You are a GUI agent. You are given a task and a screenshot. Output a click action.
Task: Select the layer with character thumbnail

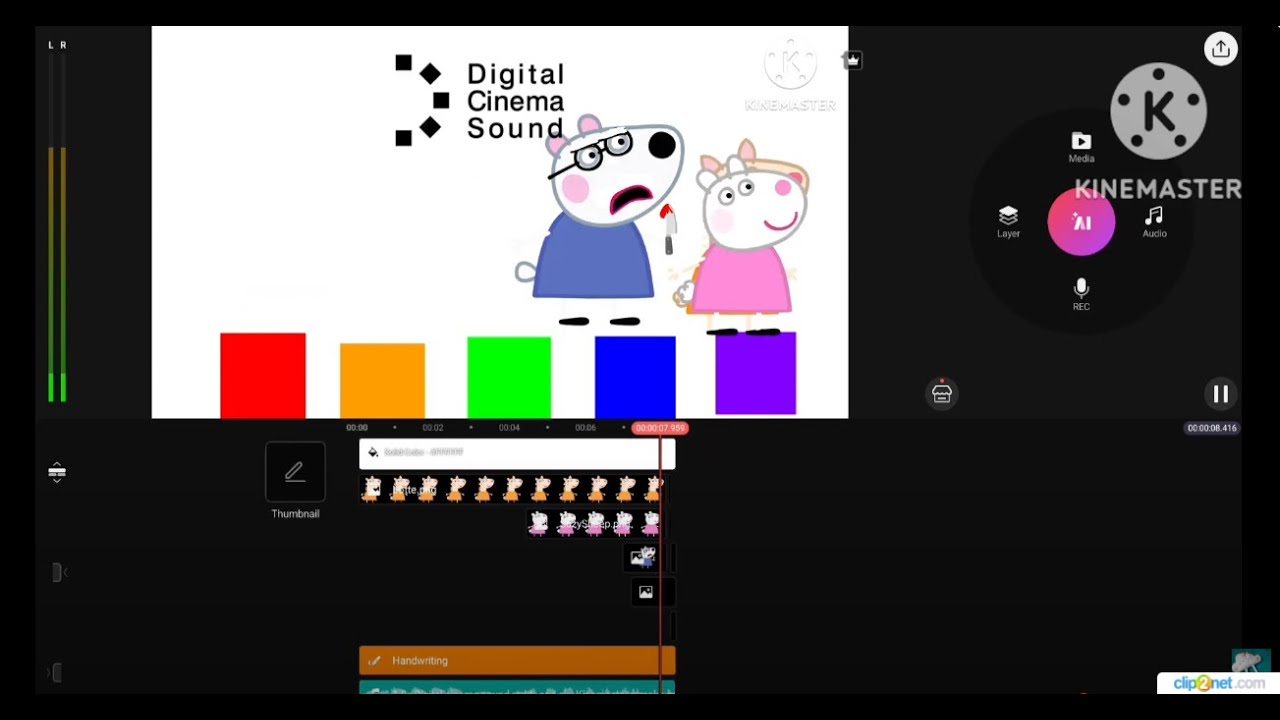pos(643,557)
